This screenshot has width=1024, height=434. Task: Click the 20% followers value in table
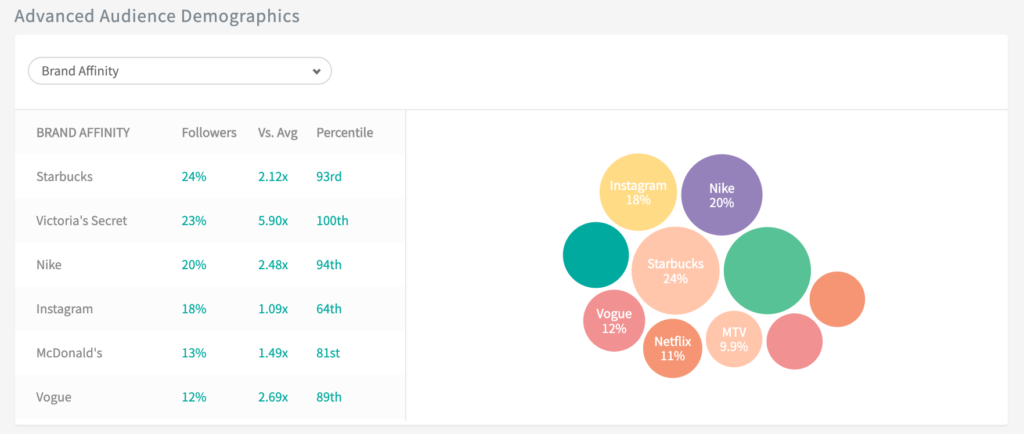point(194,265)
